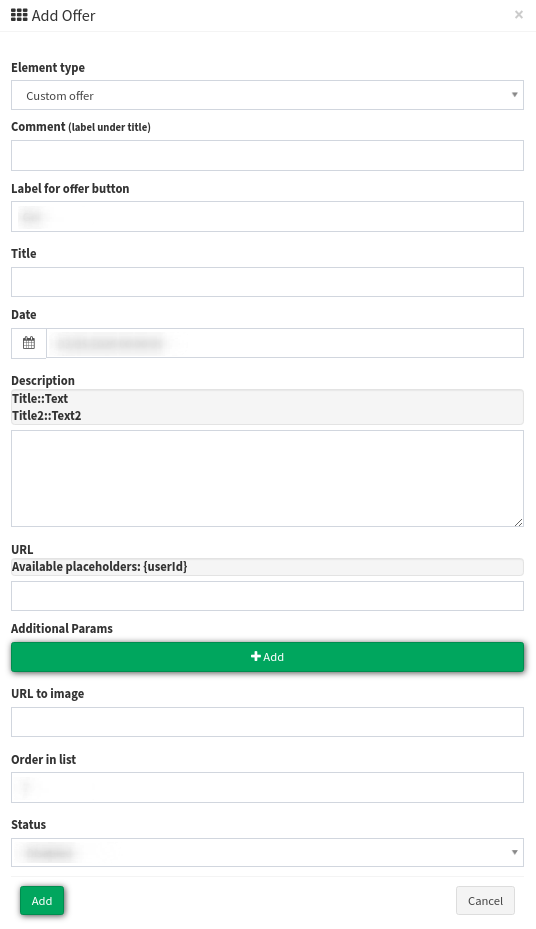536x929 pixels.
Task: Click the grid icon beside Add Offer
Action: 19,15
